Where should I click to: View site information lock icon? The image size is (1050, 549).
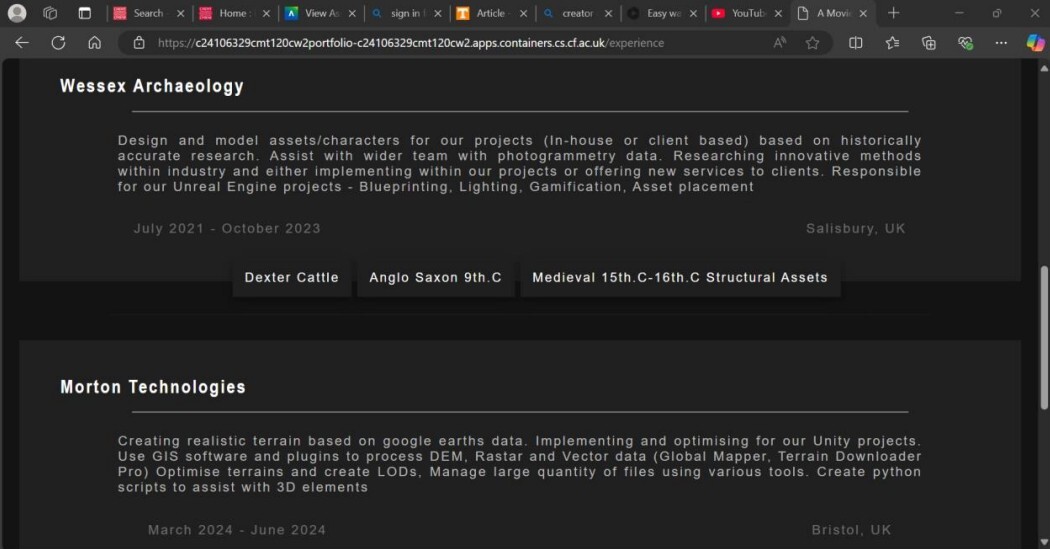click(x=139, y=43)
